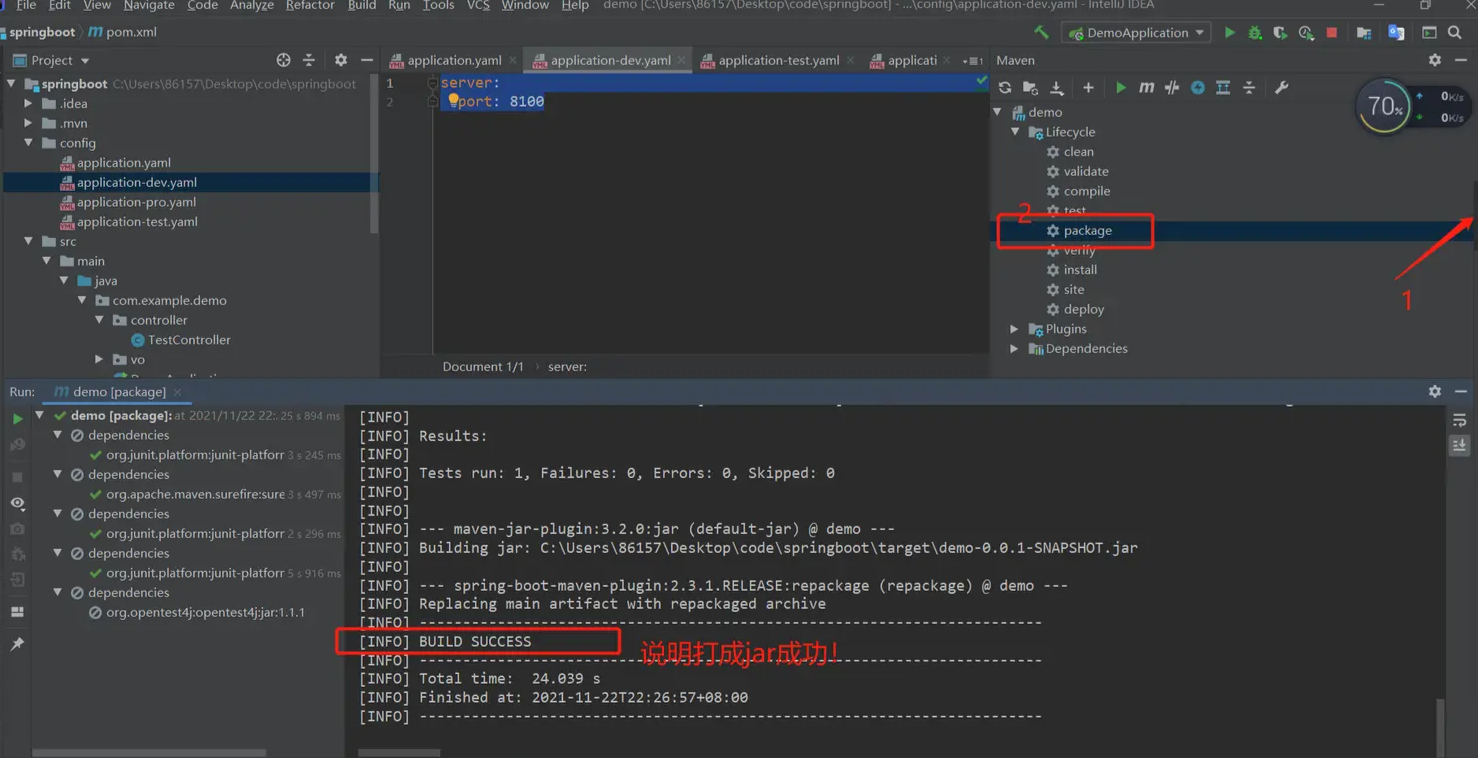The image size is (1478, 758).
Task: Click the console horizontal scrollbar
Action: click(398, 752)
